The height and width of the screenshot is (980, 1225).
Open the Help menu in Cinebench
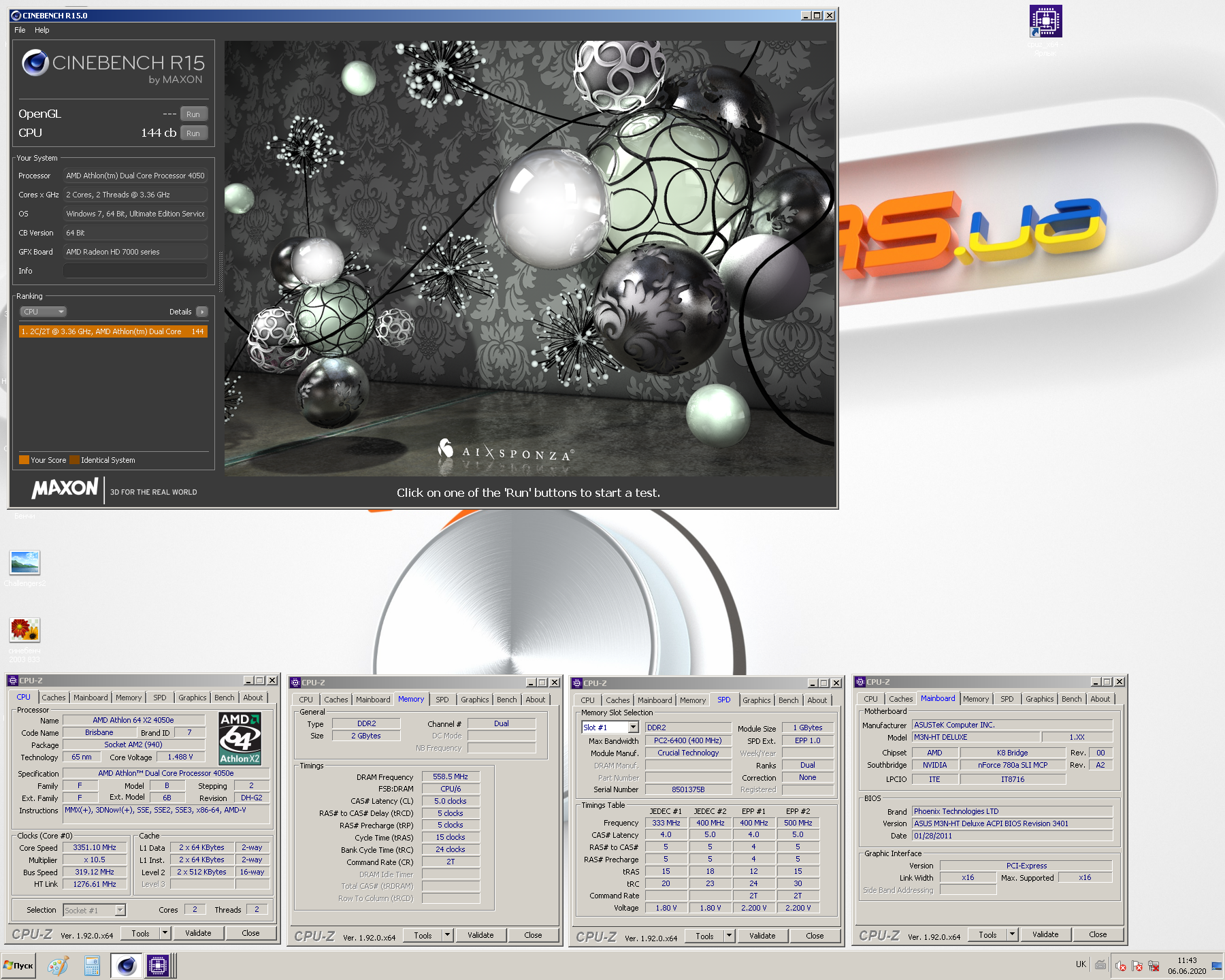click(42, 30)
